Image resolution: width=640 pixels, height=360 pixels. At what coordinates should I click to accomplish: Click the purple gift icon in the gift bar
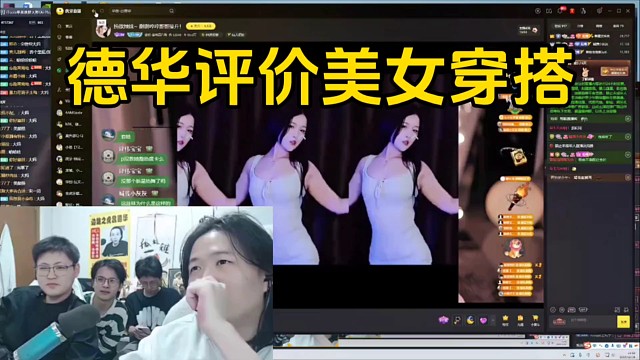click(x=444, y=320)
